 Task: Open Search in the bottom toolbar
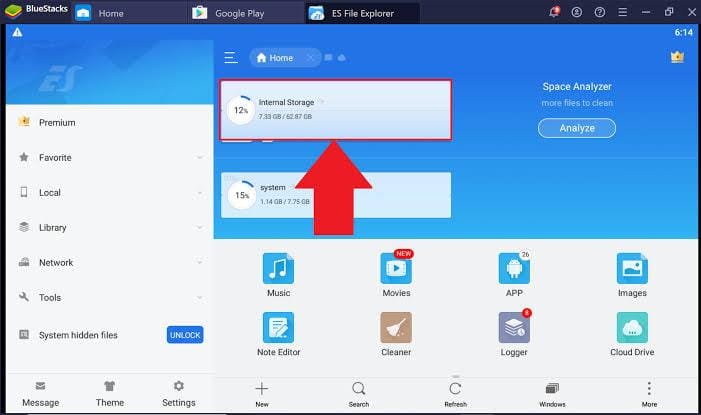[359, 394]
